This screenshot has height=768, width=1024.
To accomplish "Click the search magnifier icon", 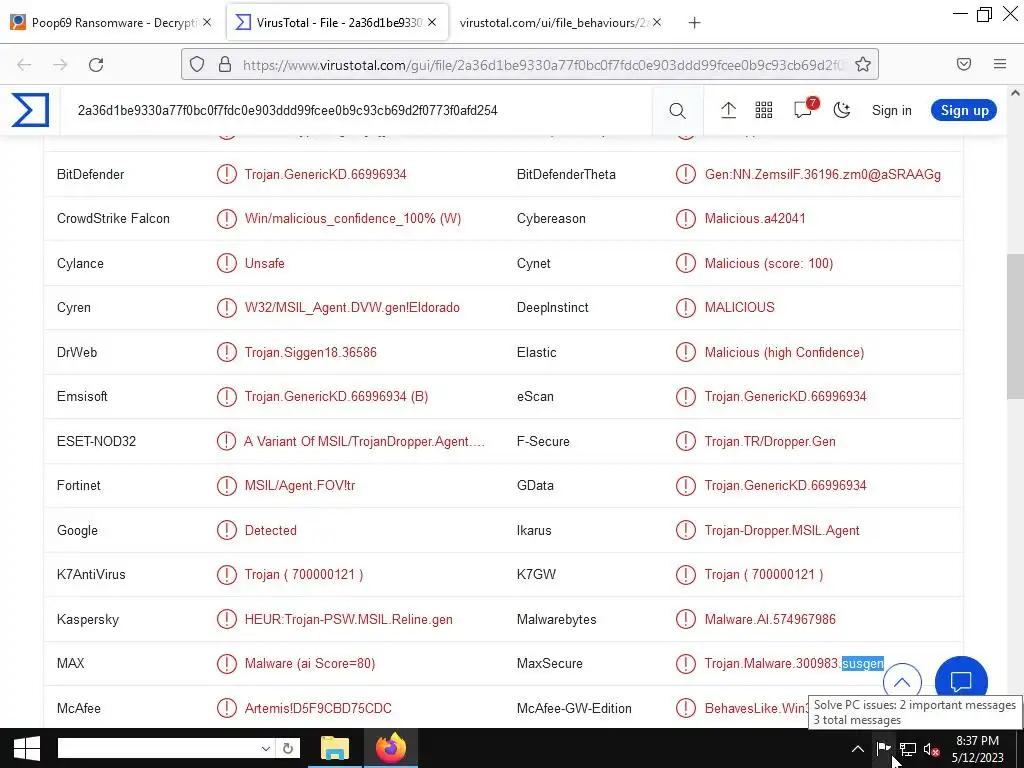I will click(677, 111).
